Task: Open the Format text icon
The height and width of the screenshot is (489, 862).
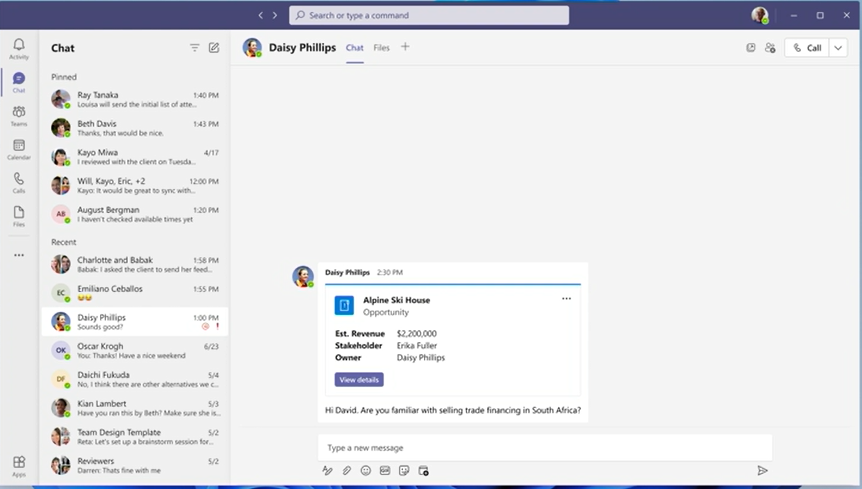Action: 328,470
